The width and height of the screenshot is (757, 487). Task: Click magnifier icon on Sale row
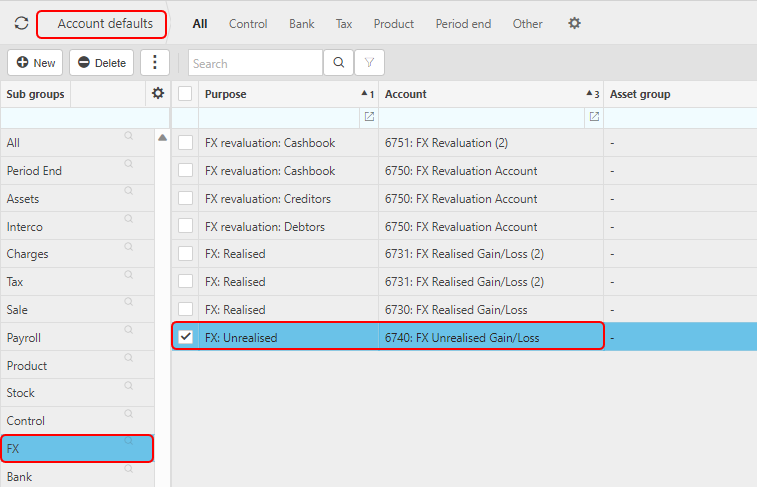pyautogui.click(x=128, y=302)
